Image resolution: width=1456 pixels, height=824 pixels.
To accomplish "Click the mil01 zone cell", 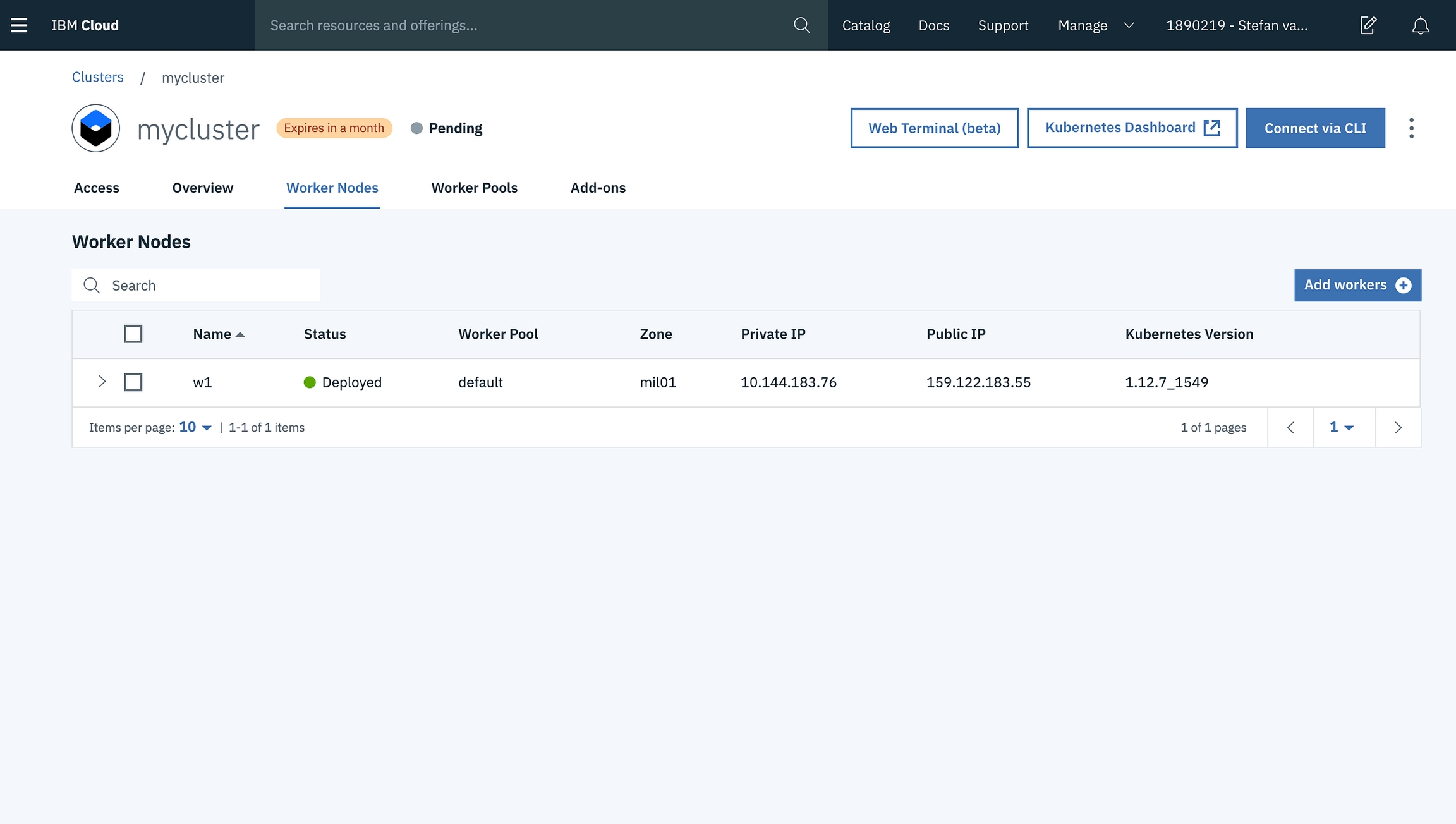I will coord(658,382).
